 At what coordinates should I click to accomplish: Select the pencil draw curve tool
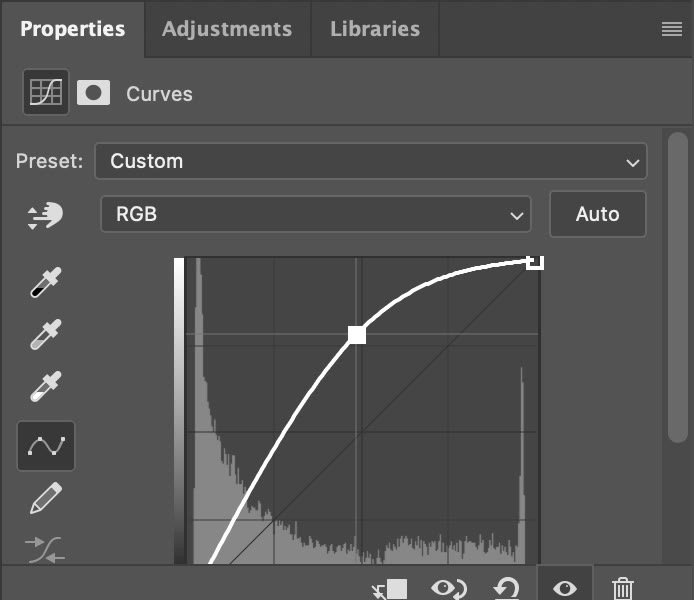coord(46,498)
